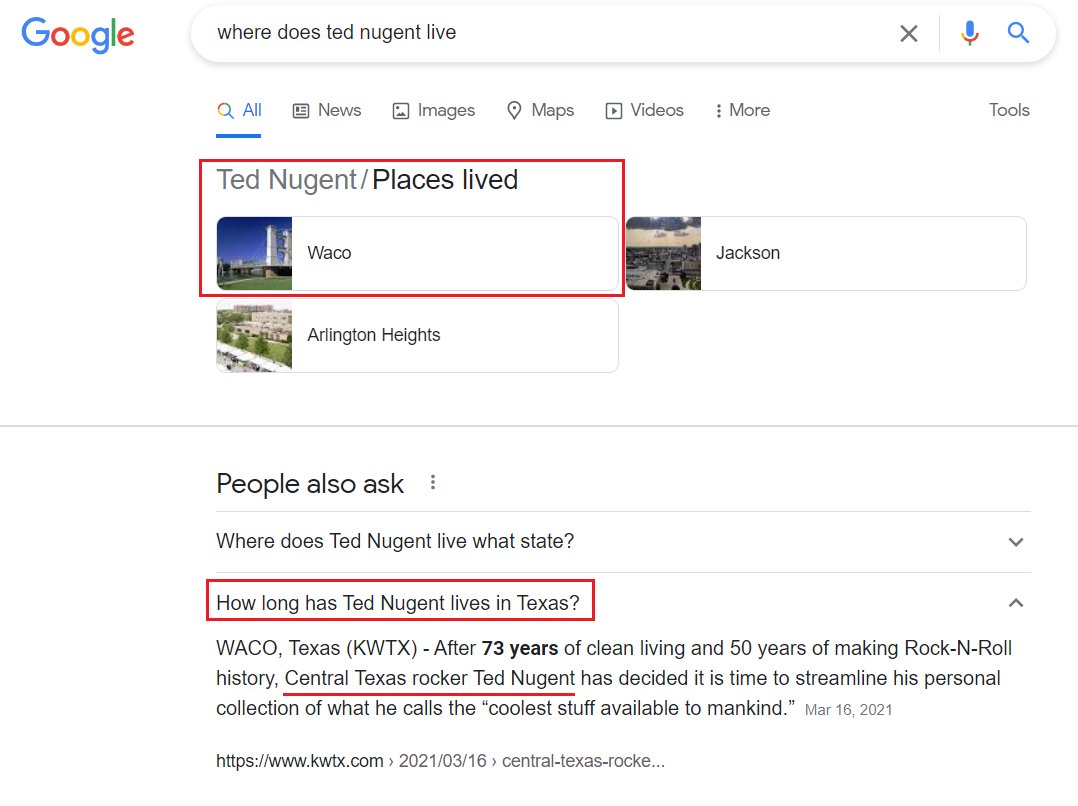
Task: Click the Arlington Heights thumbnail
Action: click(x=254, y=336)
